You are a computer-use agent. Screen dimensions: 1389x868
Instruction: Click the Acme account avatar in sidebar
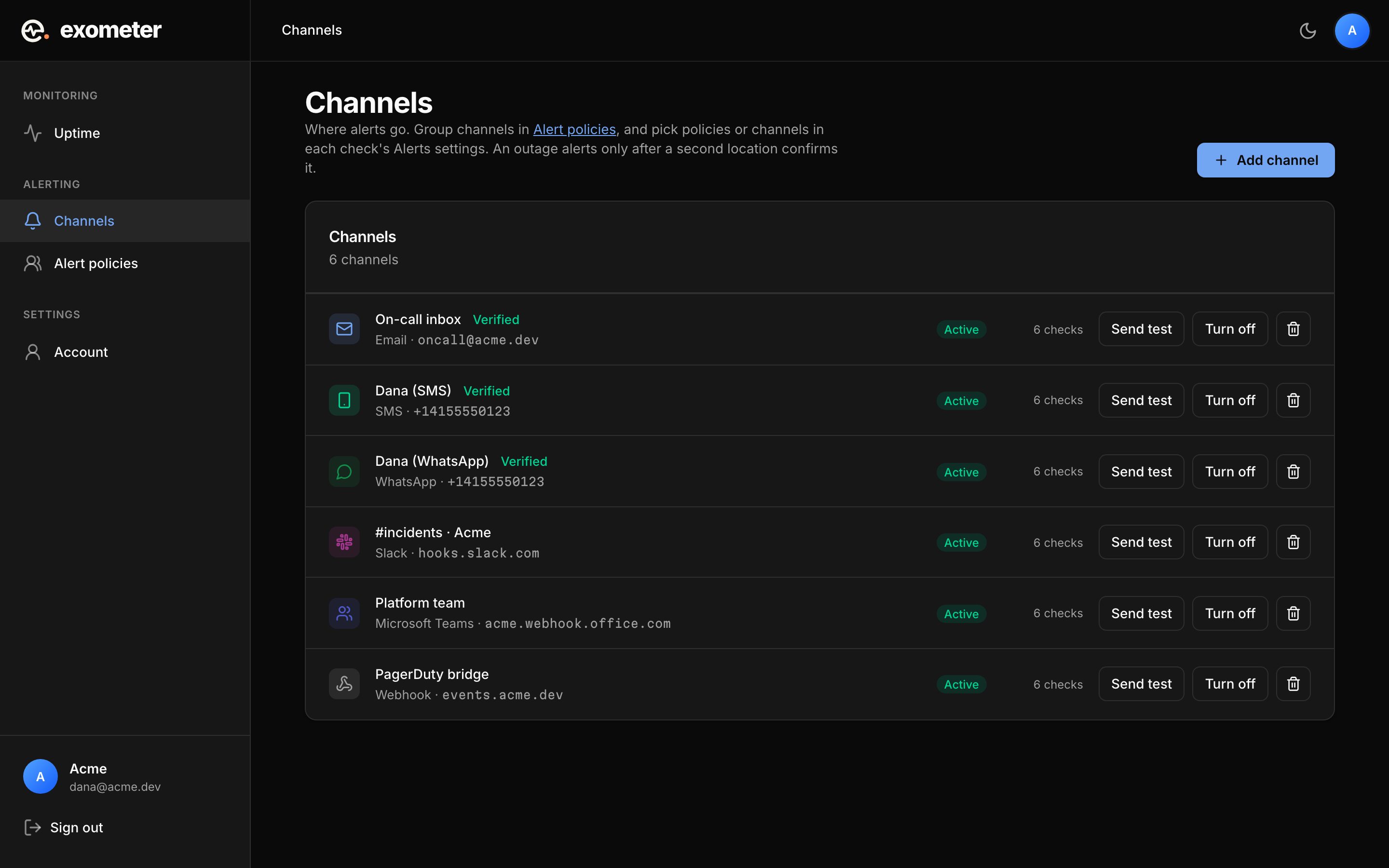(40, 776)
